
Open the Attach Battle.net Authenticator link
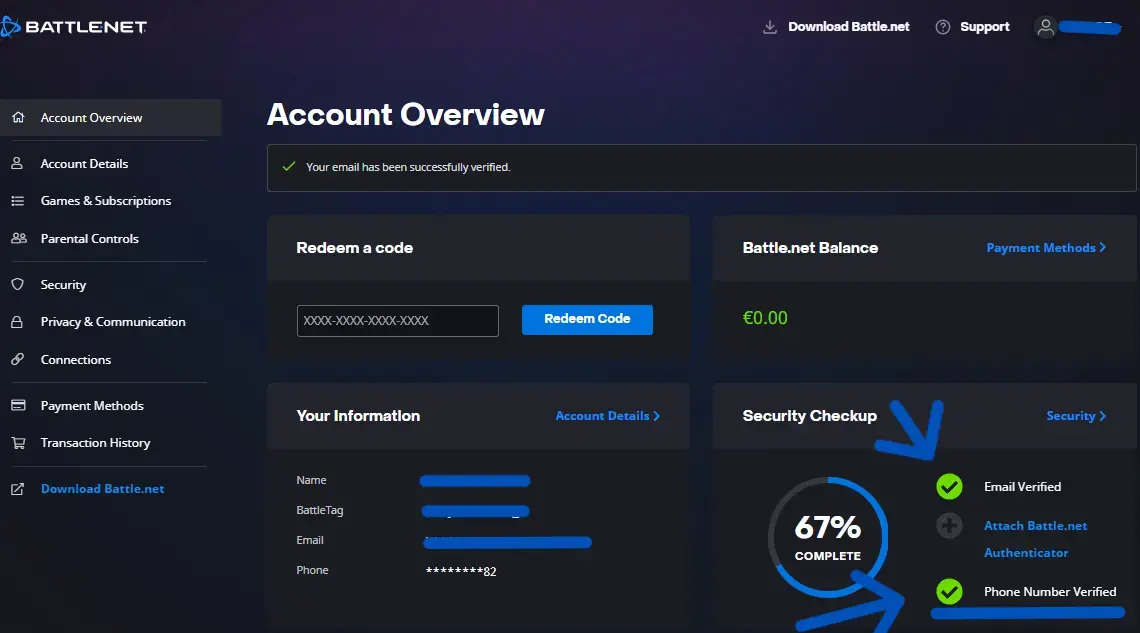coord(1036,538)
